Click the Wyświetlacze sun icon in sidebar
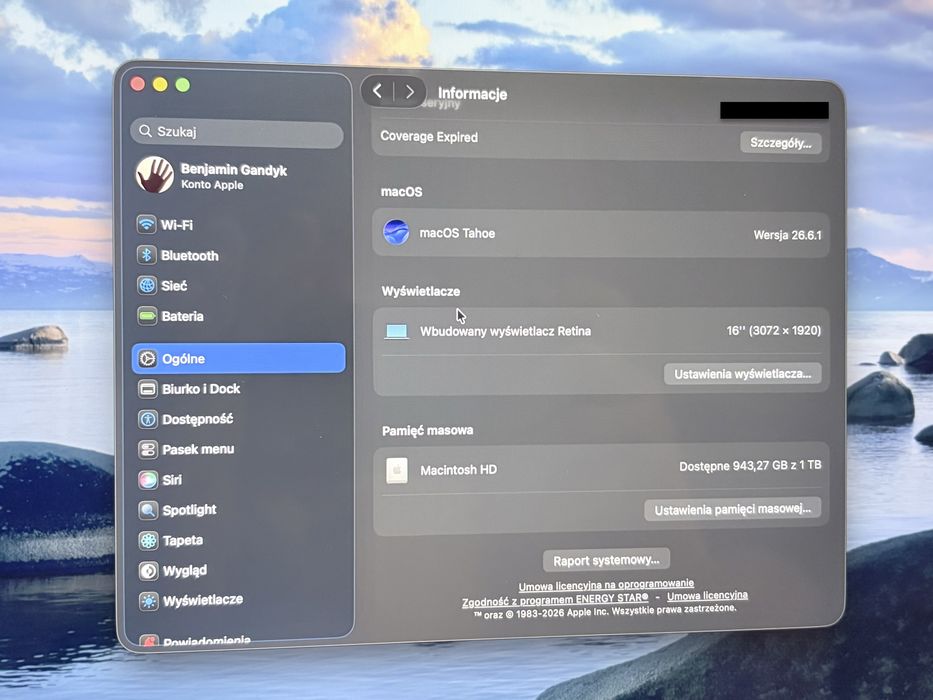The height and width of the screenshot is (700, 933). 149,601
